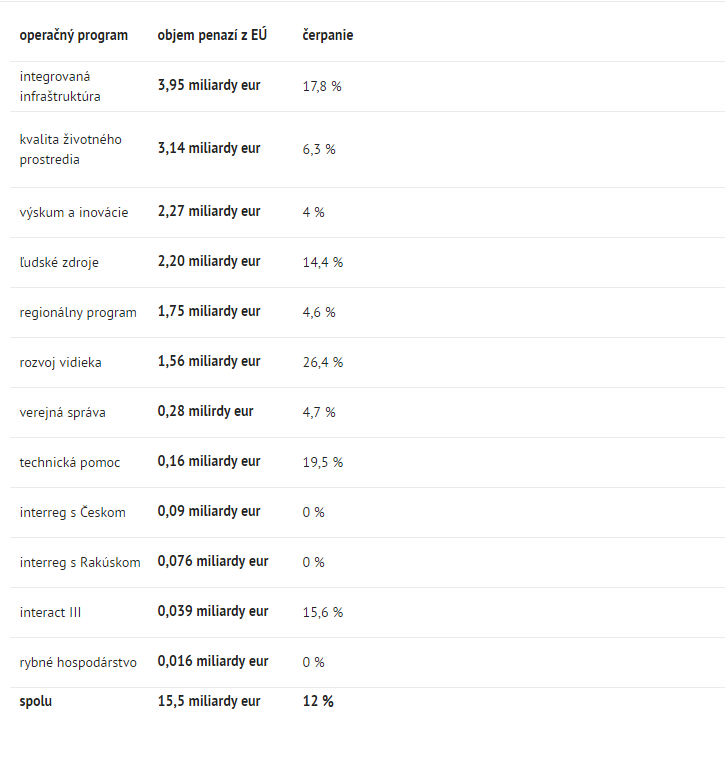Click the 'technická pomoc' program cell

(69, 462)
